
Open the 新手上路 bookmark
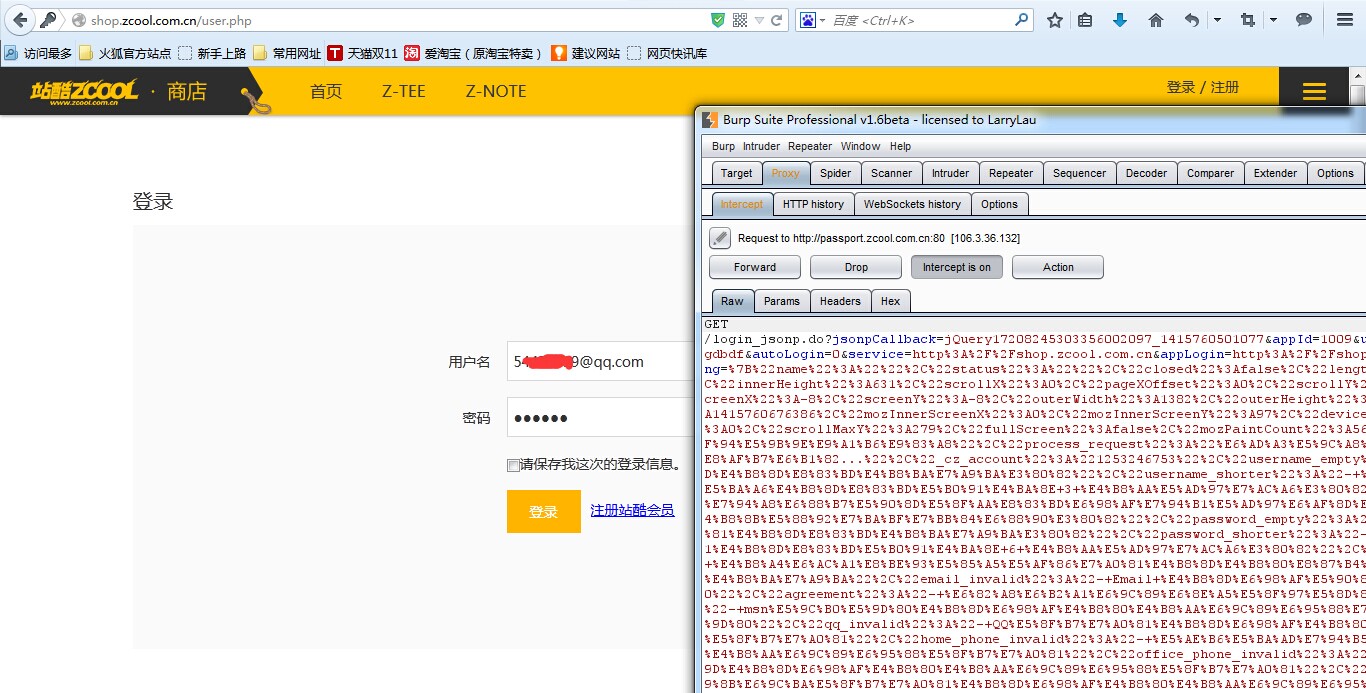click(x=212, y=53)
